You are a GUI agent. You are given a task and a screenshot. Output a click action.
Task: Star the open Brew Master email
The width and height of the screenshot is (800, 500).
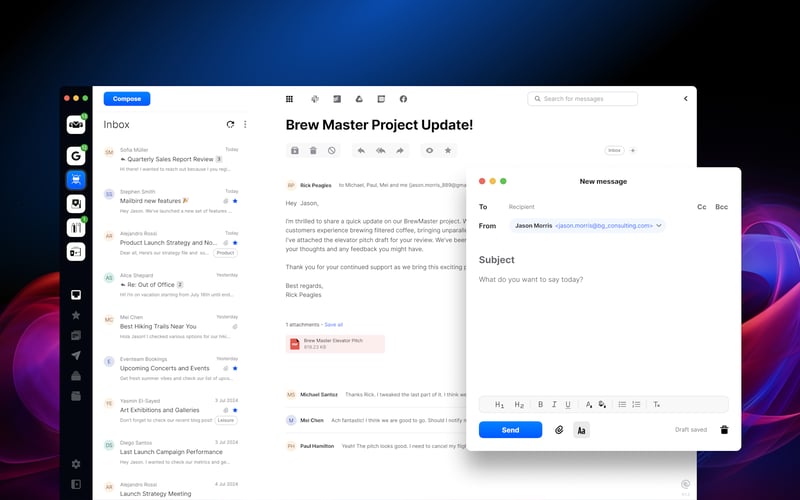coord(448,151)
